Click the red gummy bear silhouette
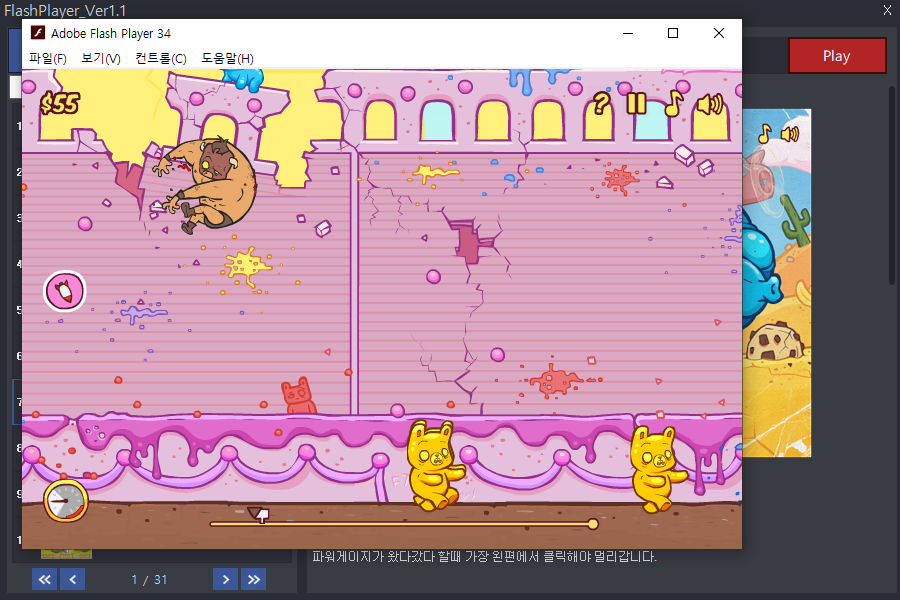The height and width of the screenshot is (600, 900). point(297,396)
